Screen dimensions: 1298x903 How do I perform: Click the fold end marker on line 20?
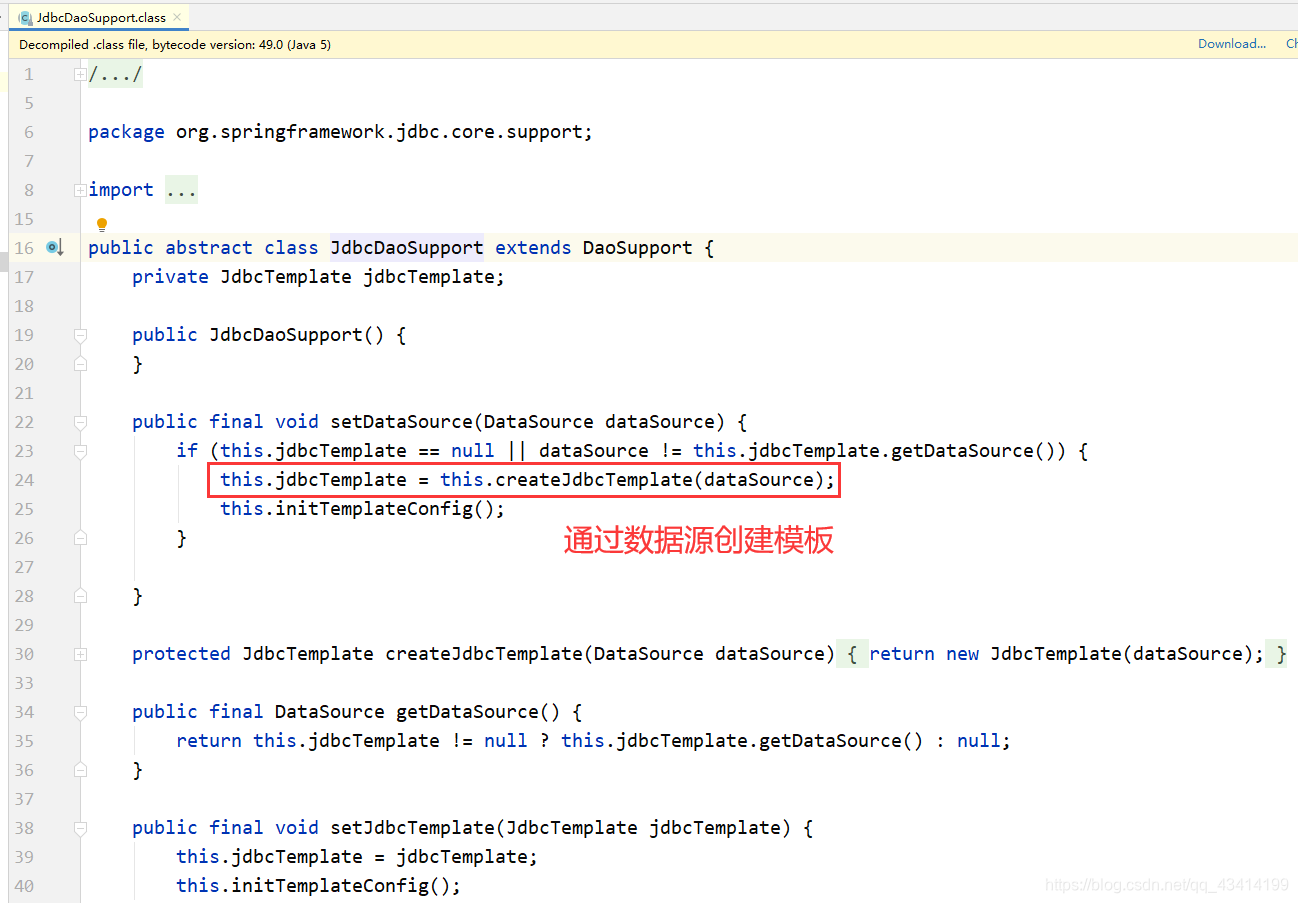click(x=80, y=364)
